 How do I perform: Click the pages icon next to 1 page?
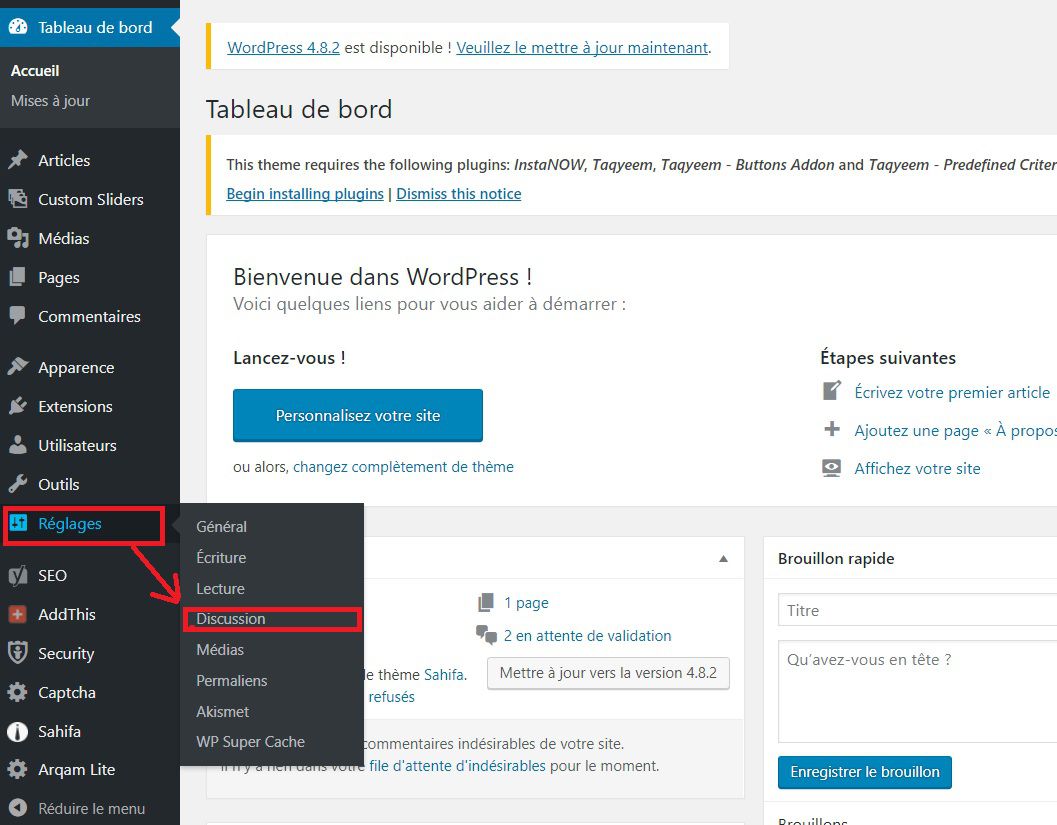(x=485, y=603)
